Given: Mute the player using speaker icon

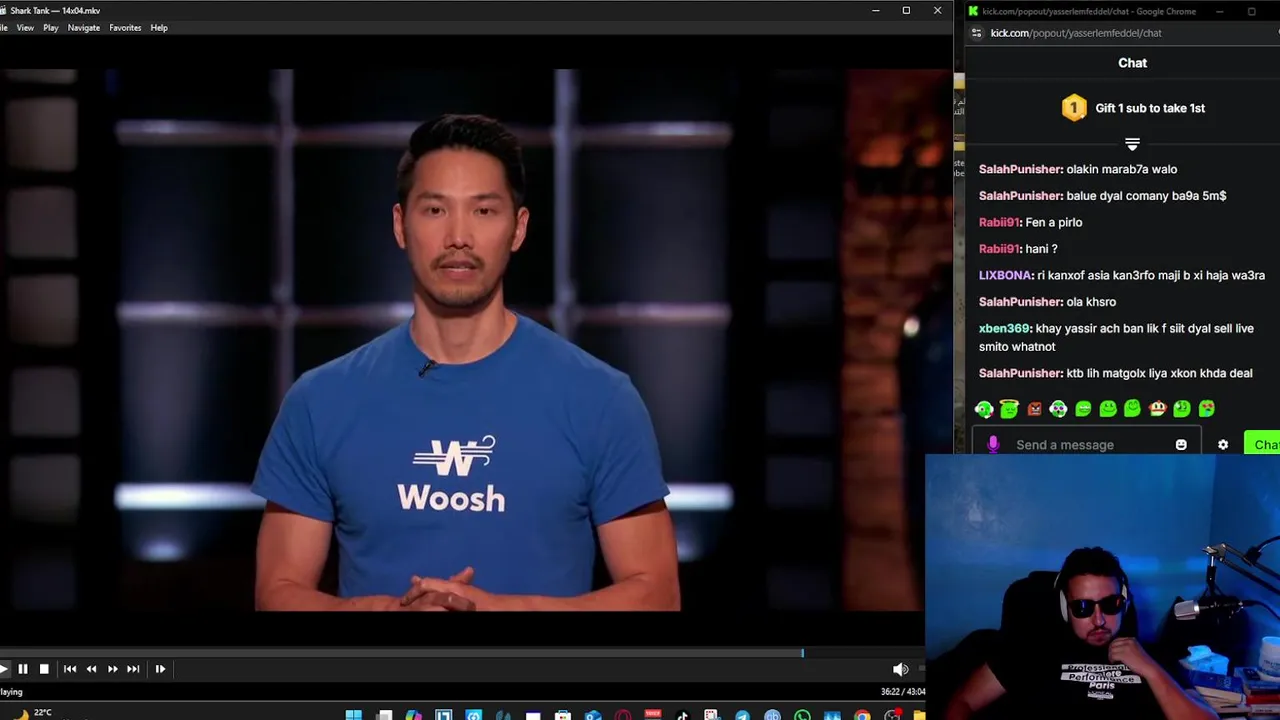Looking at the screenshot, I should coord(900,669).
